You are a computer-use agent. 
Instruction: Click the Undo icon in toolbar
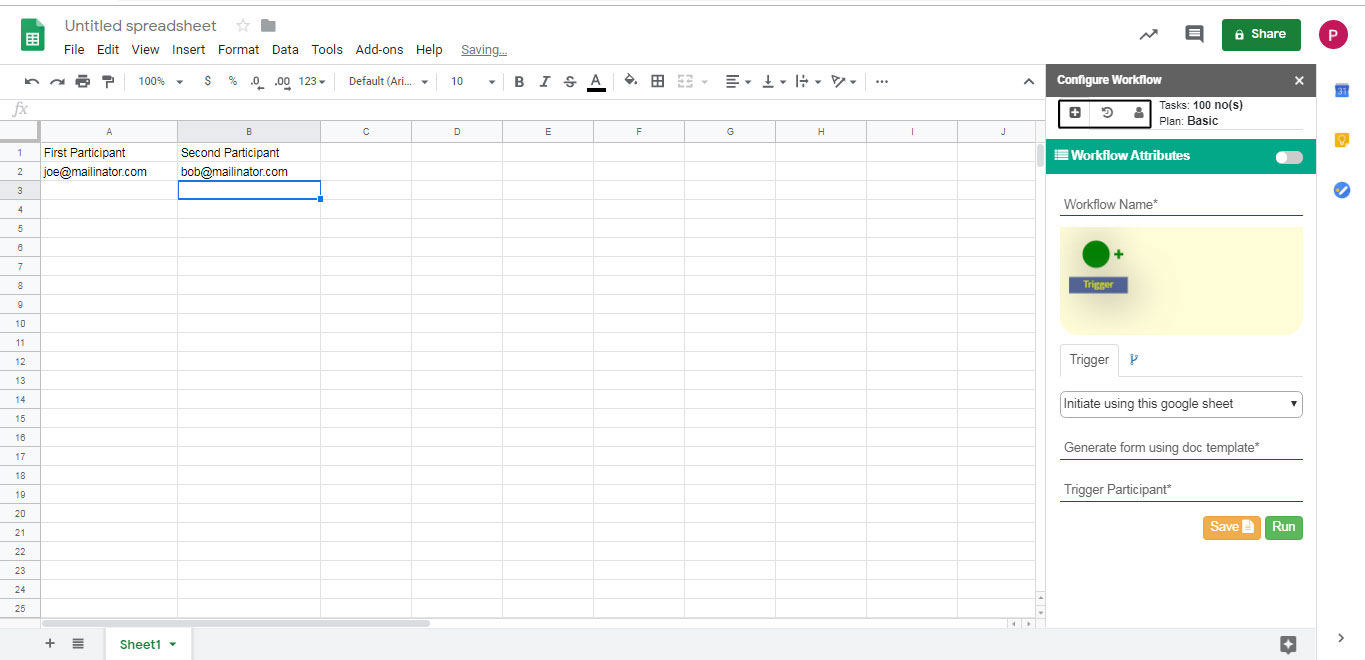[32, 81]
